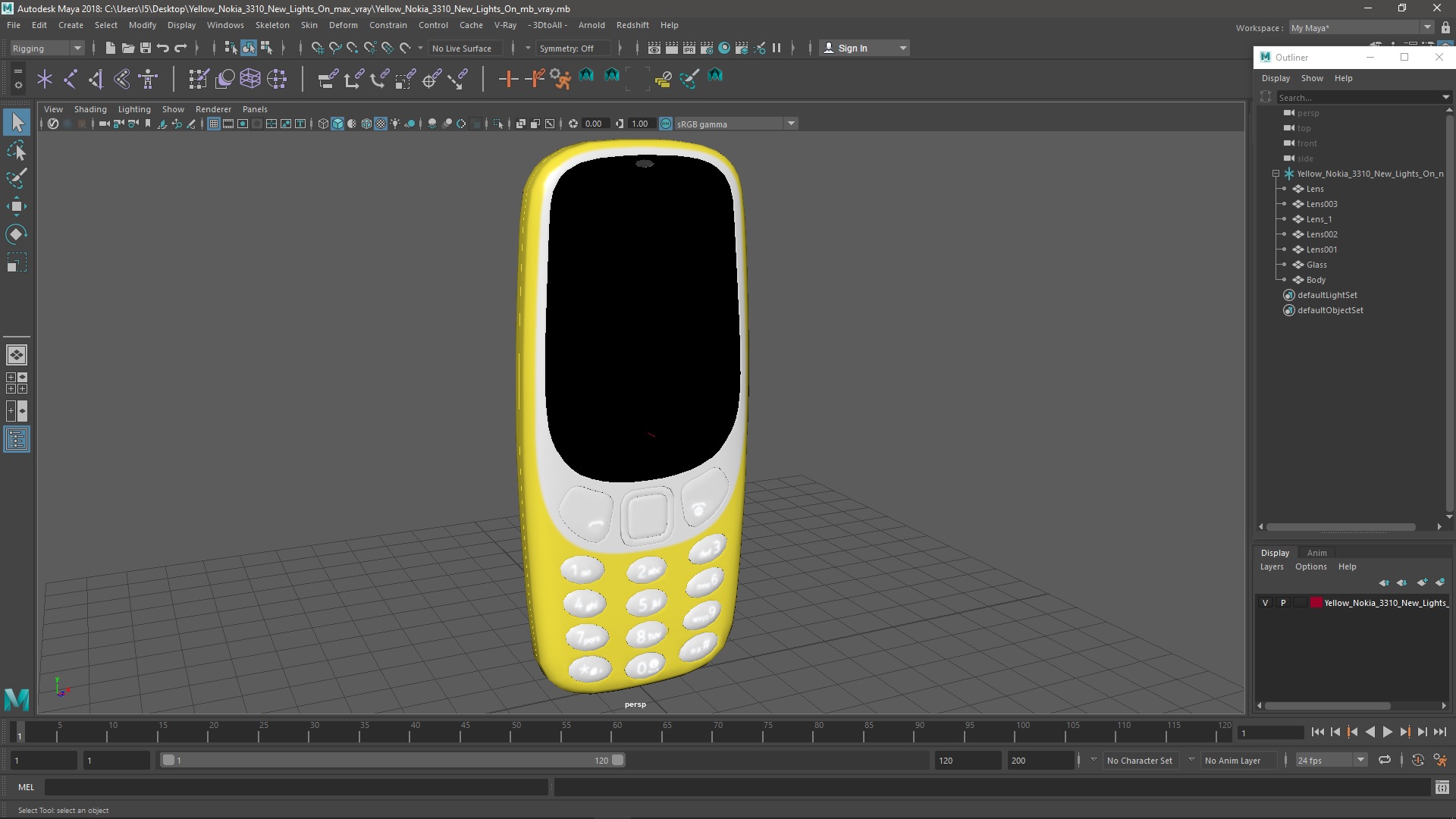The height and width of the screenshot is (819, 1456).
Task: Play animation forward
Action: [x=1387, y=732]
